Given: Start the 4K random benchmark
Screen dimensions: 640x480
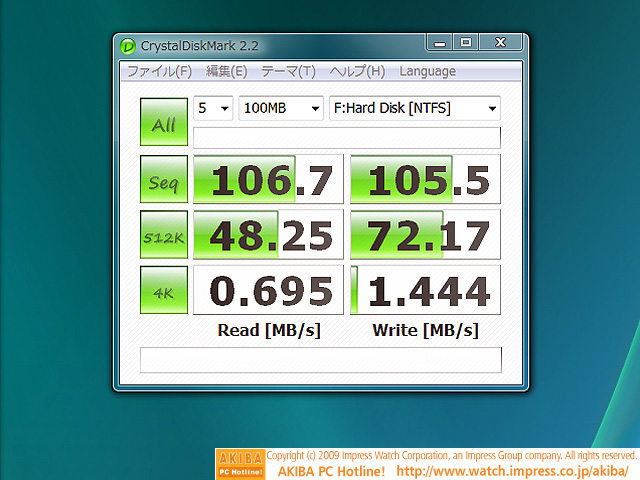Looking at the screenshot, I should (x=164, y=290).
